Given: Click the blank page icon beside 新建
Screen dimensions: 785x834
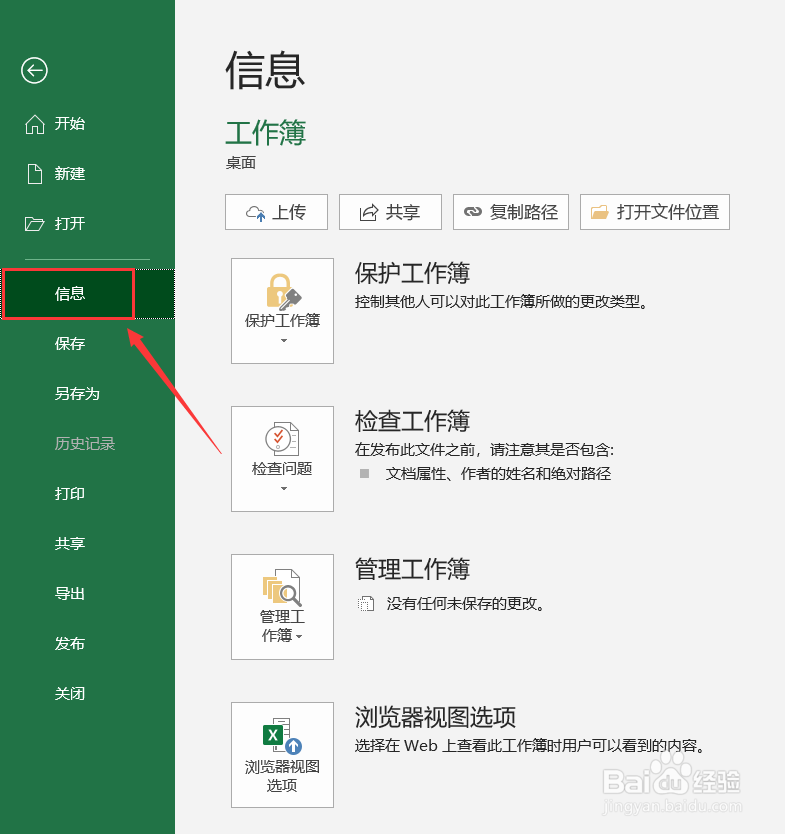Looking at the screenshot, I should [35, 174].
